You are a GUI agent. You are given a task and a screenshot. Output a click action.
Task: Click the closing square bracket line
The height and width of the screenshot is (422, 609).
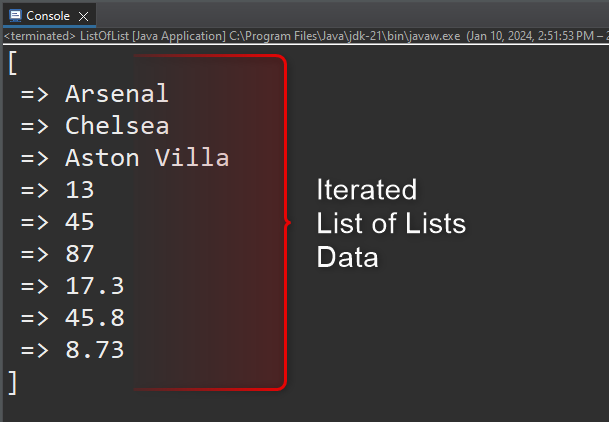12,383
